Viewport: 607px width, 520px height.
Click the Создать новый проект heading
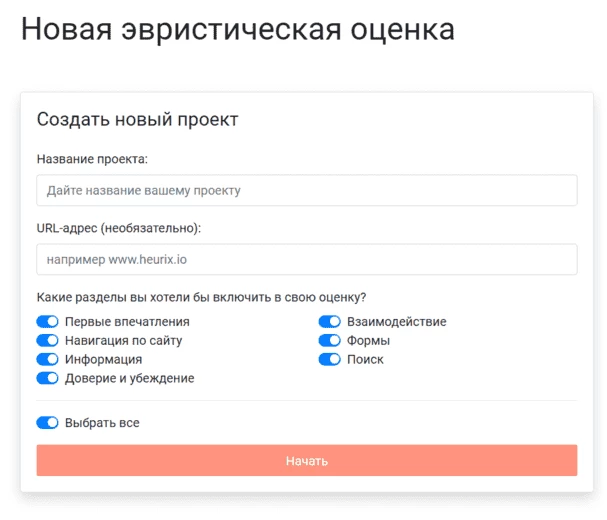137,119
